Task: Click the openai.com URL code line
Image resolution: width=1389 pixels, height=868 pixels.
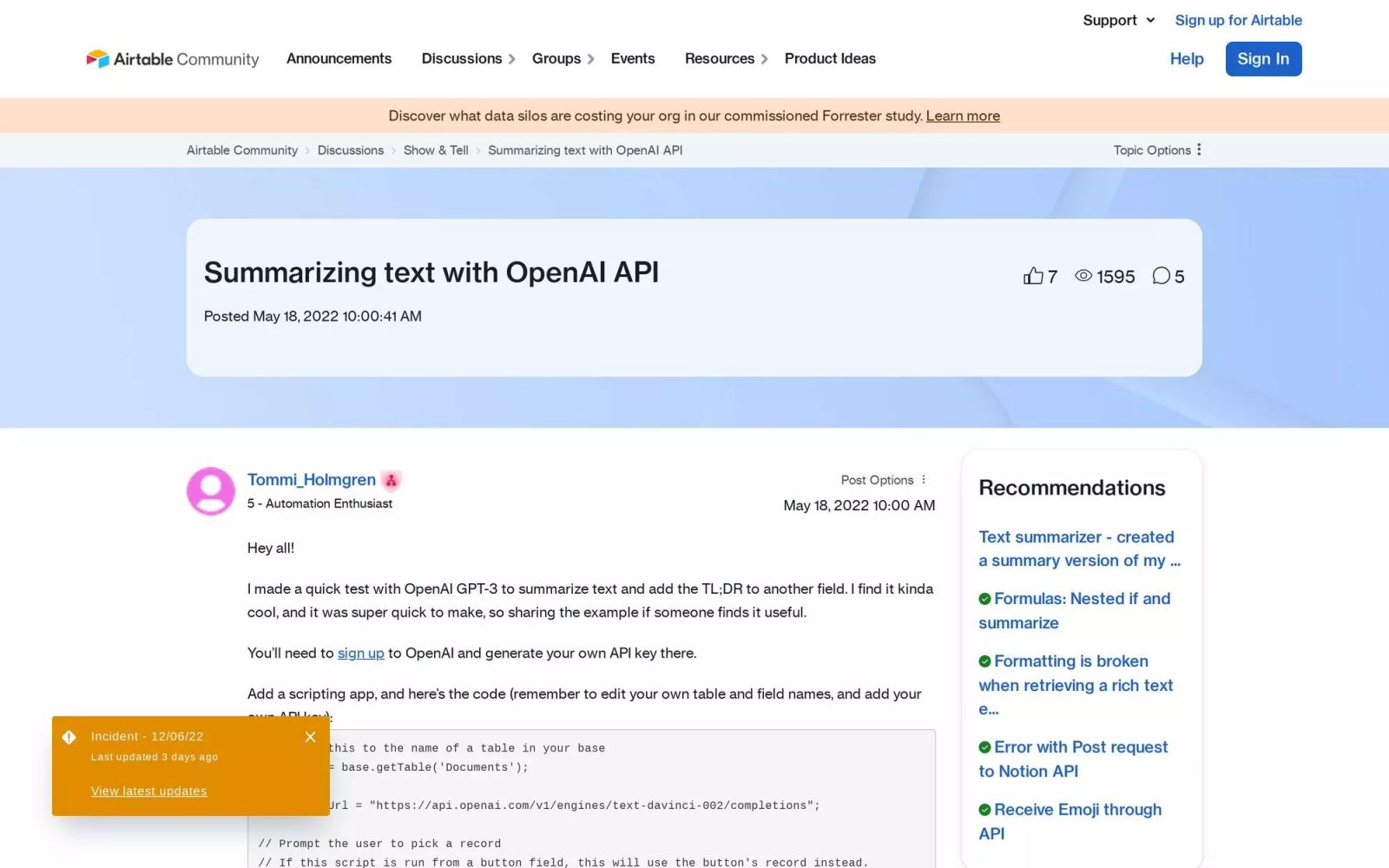Action: (x=574, y=806)
